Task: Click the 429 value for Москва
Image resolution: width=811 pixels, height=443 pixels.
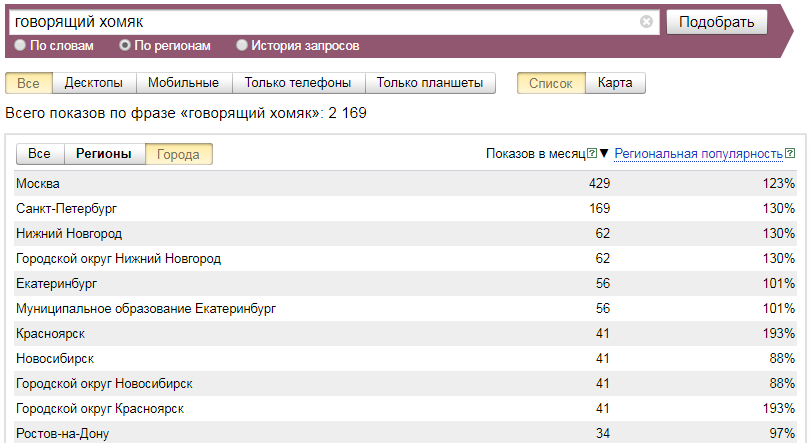Action: pyautogui.click(x=599, y=184)
